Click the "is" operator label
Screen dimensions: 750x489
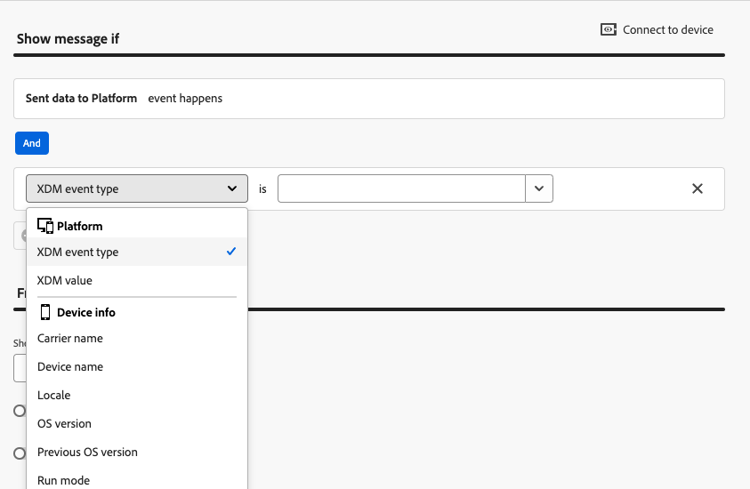click(263, 189)
